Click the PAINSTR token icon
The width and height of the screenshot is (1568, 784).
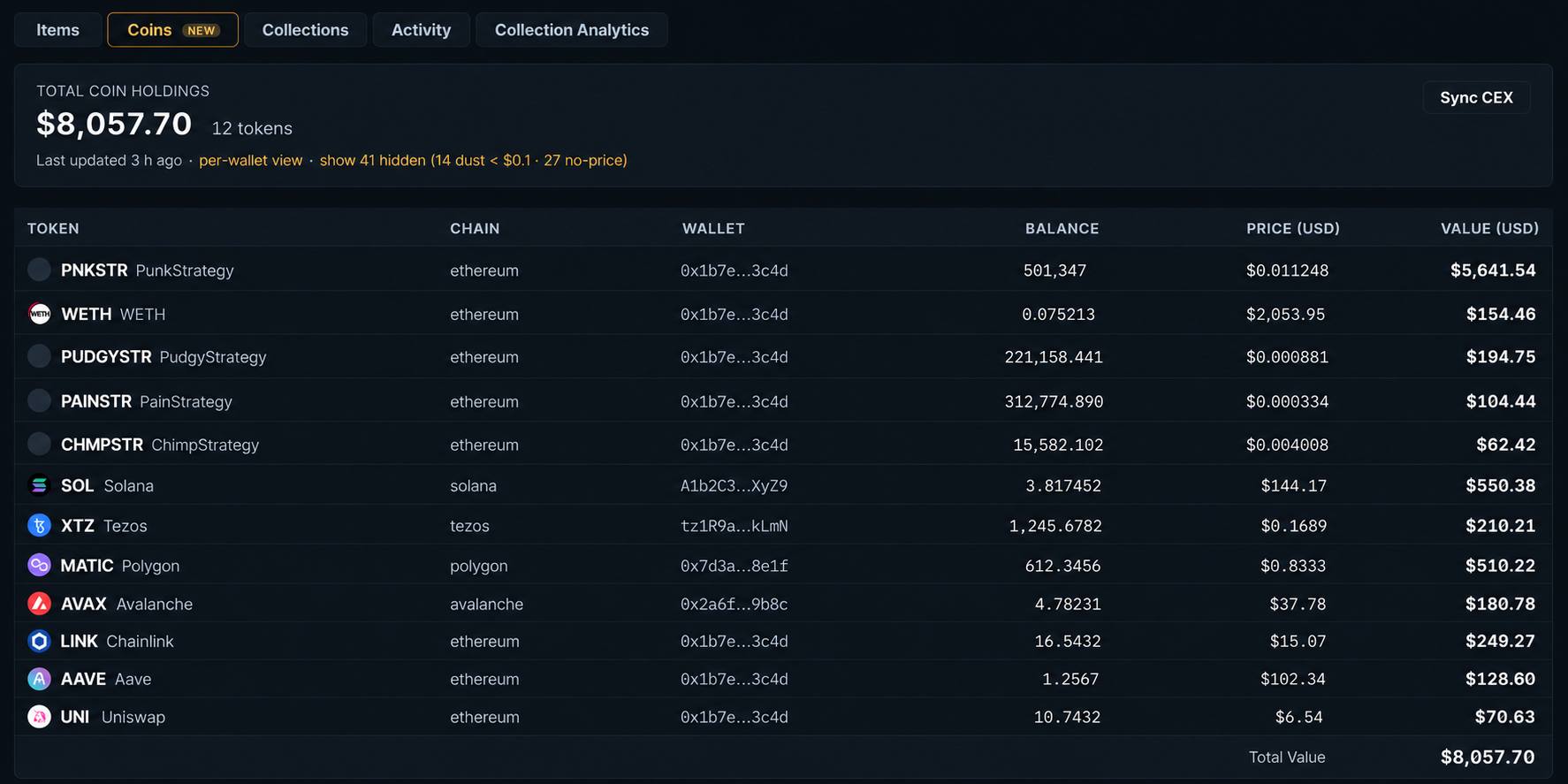(x=39, y=400)
